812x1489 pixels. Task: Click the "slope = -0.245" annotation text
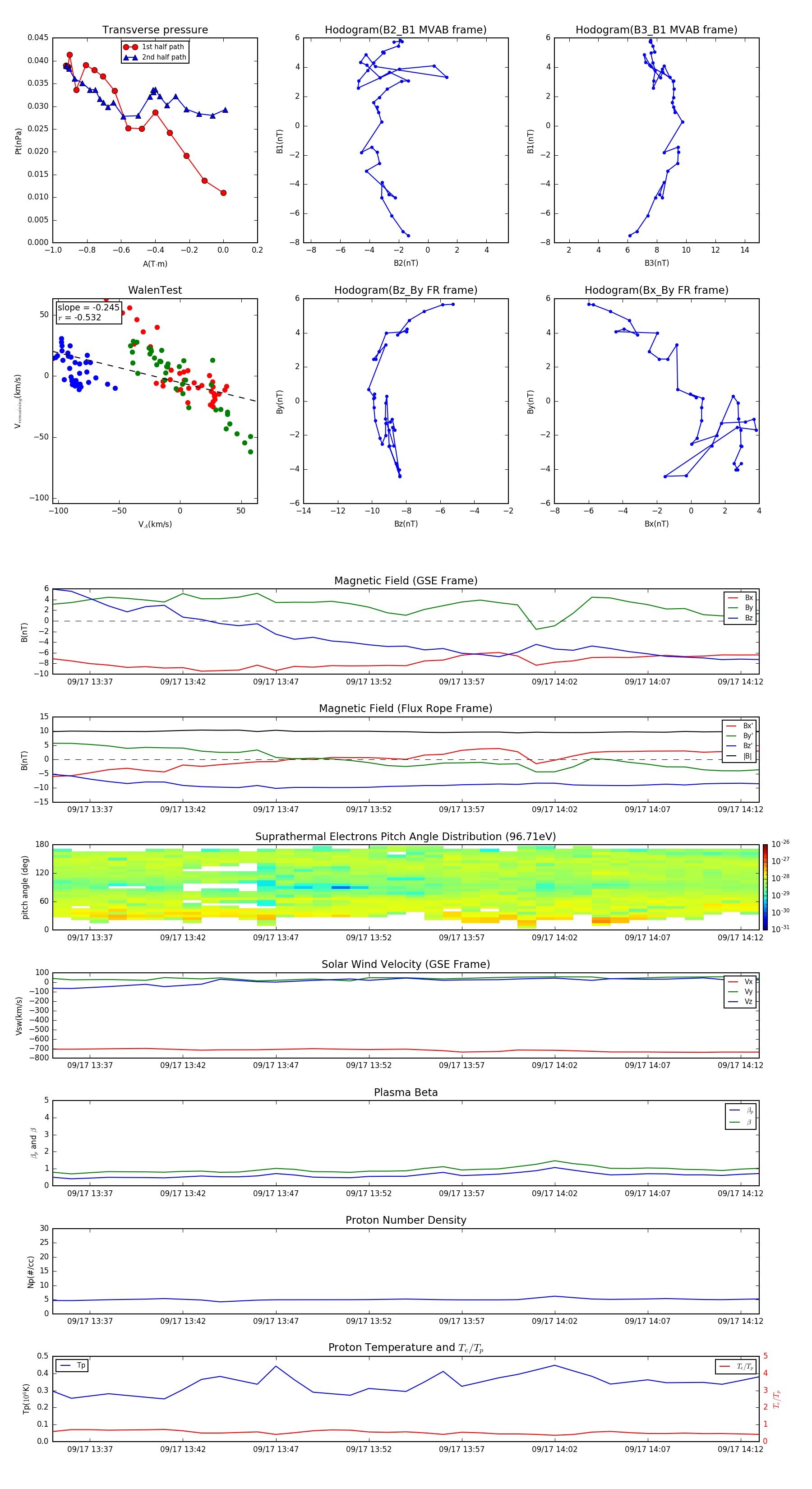(x=88, y=308)
